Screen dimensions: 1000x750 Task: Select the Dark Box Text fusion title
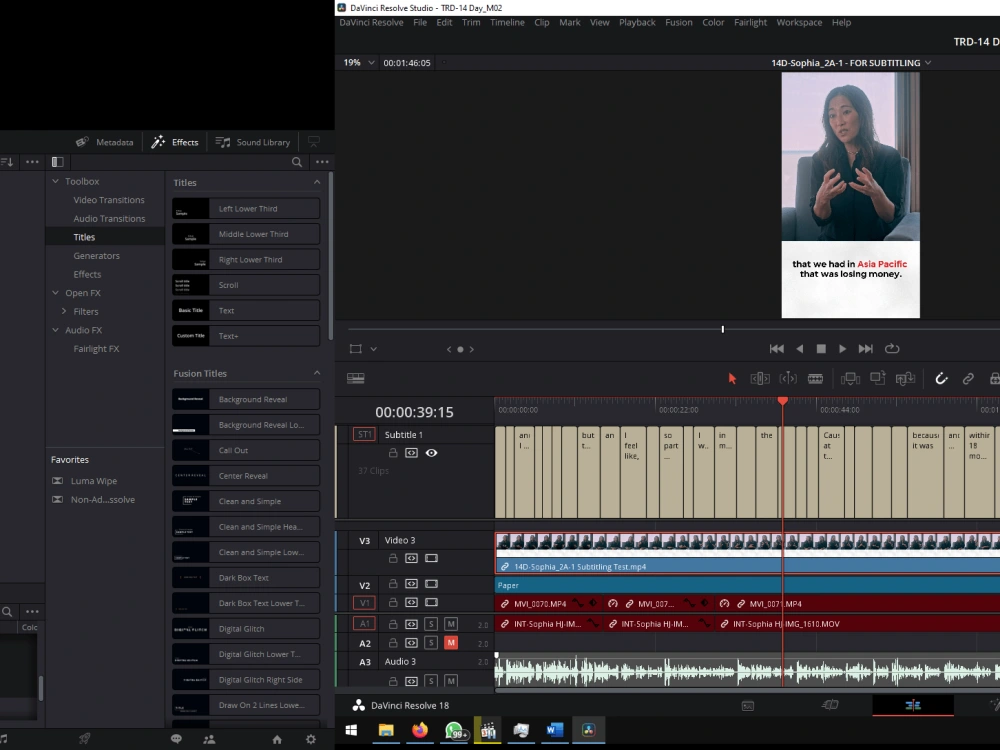pyautogui.click(x=246, y=578)
